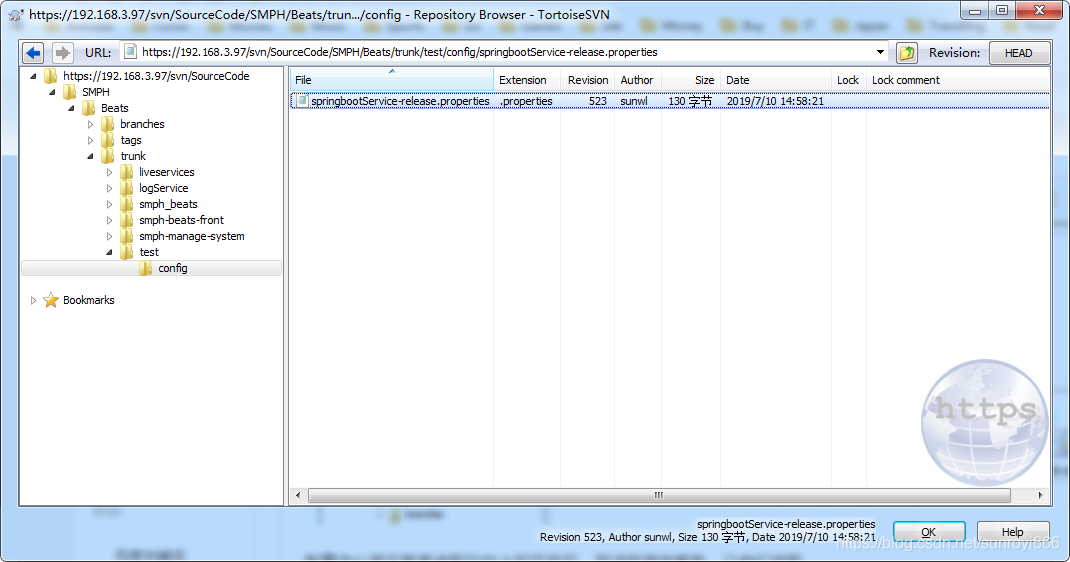
Task: Sort by the Size column header
Action: point(691,80)
